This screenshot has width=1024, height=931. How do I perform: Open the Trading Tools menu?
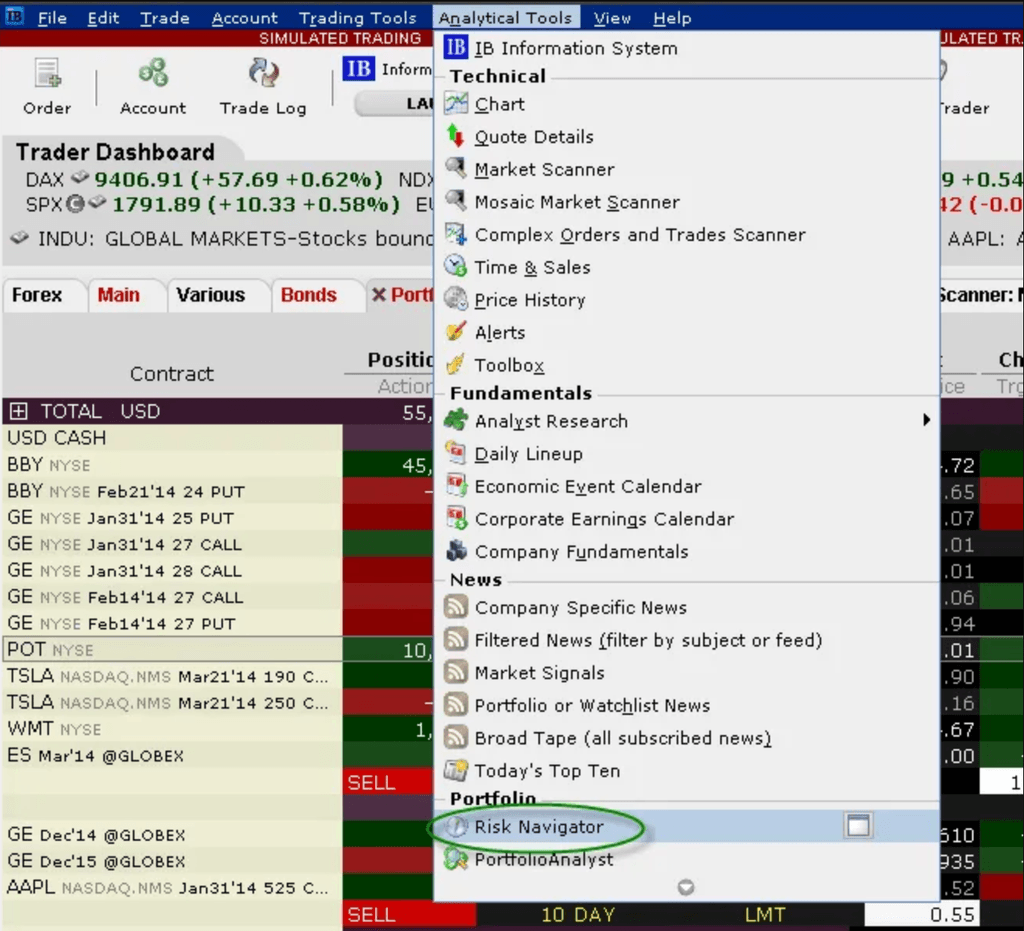coord(357,17)
